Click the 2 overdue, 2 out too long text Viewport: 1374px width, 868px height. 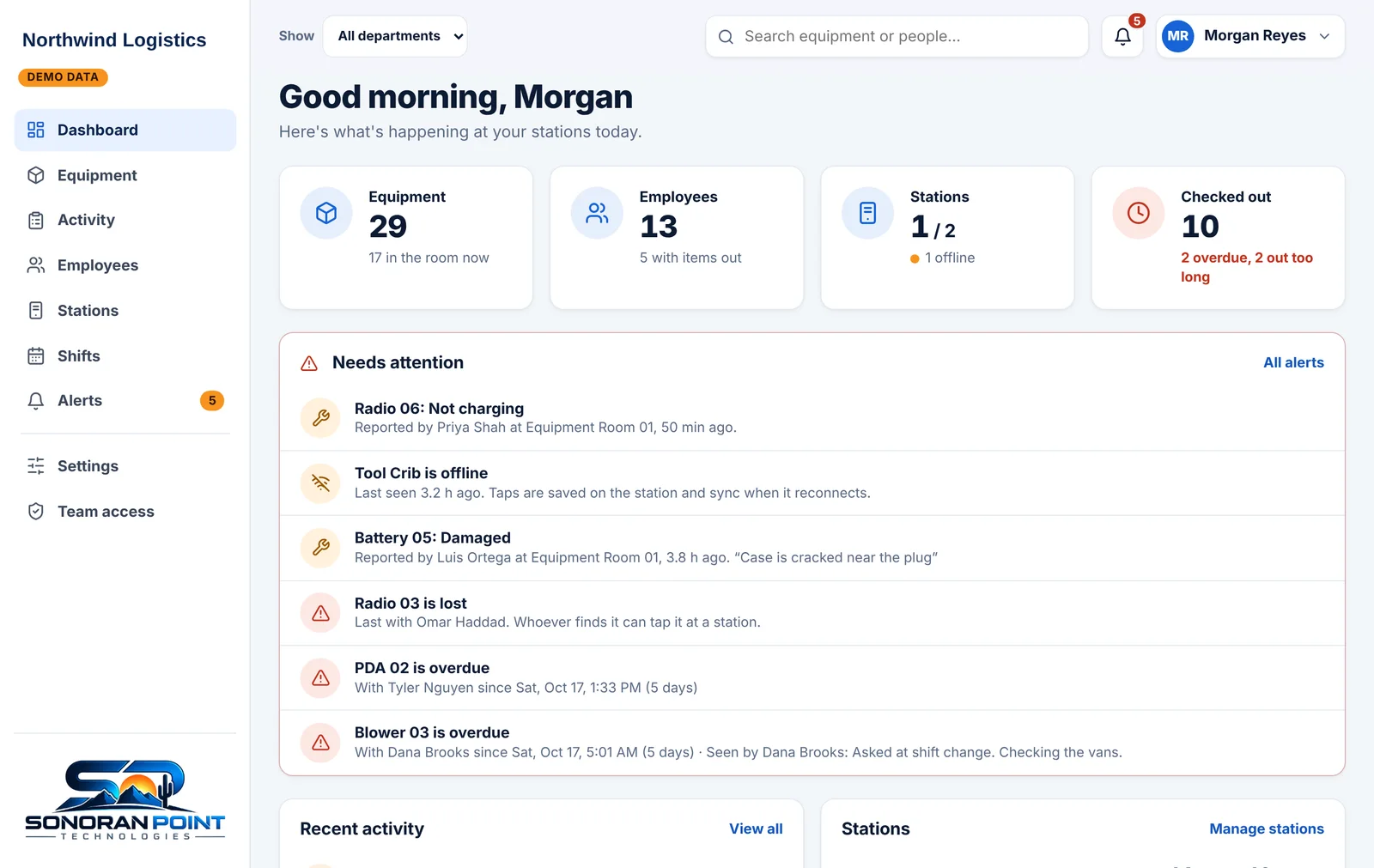(1247, 267)
